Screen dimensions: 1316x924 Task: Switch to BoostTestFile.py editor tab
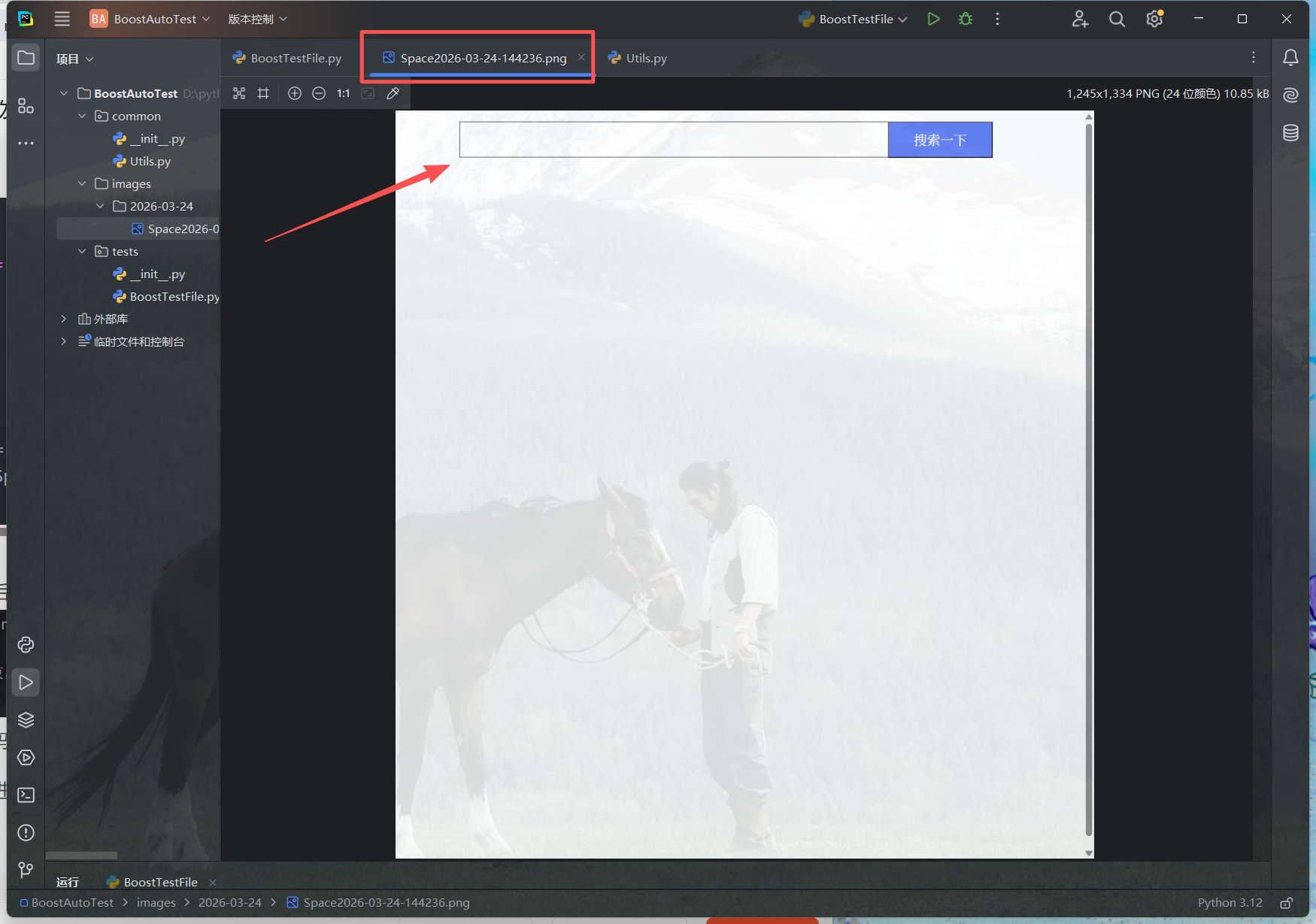[287, 58]
